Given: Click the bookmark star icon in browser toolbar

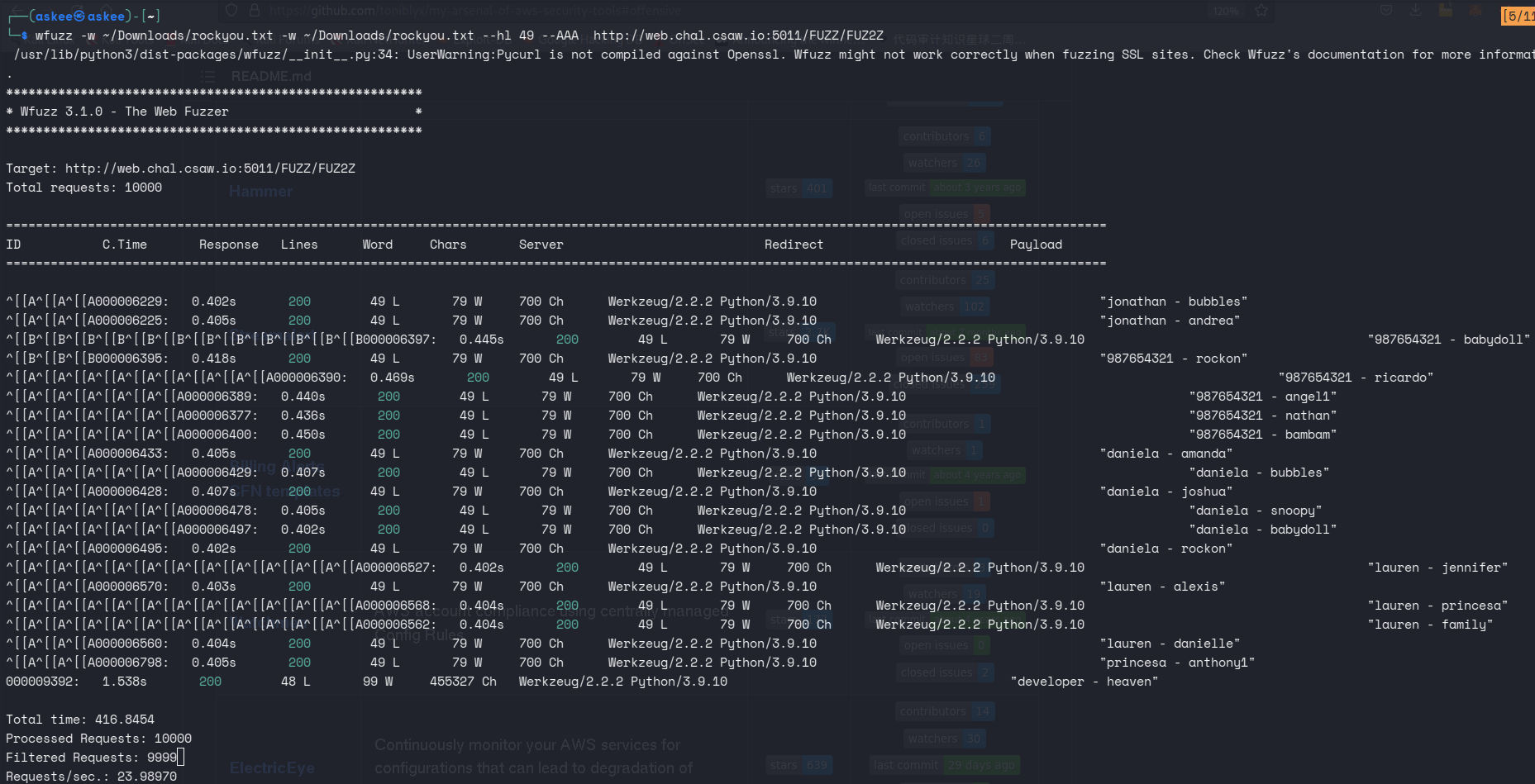Looking at the screenshot, I should (1261, 11).
